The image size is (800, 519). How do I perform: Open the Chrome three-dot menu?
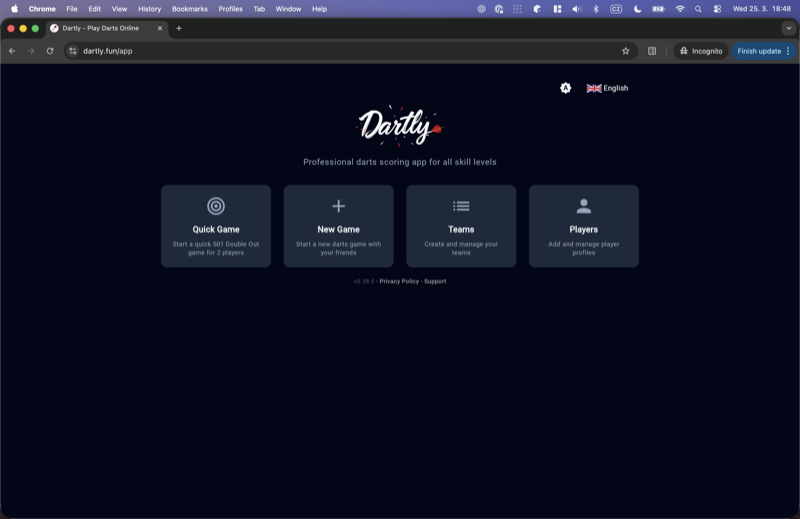point(788,51)
